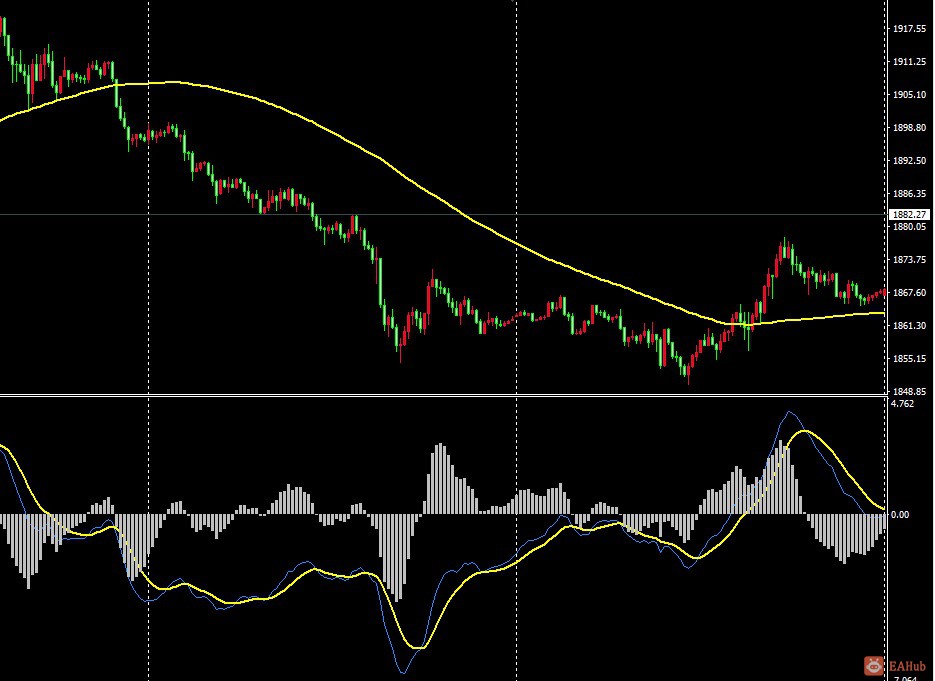Image resolution: width=935 pixels, height=681 pixels.
Task: Toggle the highlighted 1882.27 price tag
Action: (x=909, y=214)
